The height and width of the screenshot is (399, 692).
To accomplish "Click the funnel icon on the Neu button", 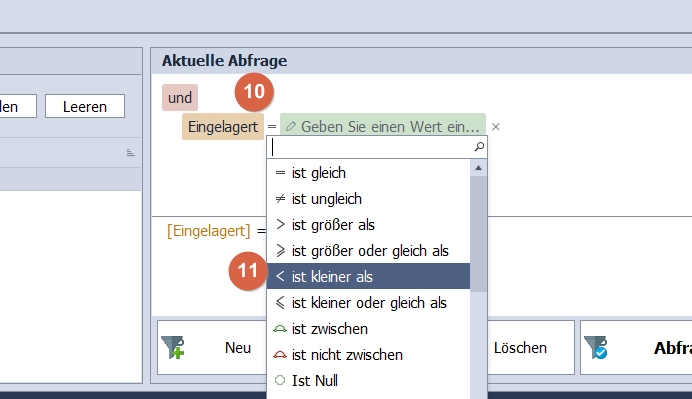I will click(173, 347).
